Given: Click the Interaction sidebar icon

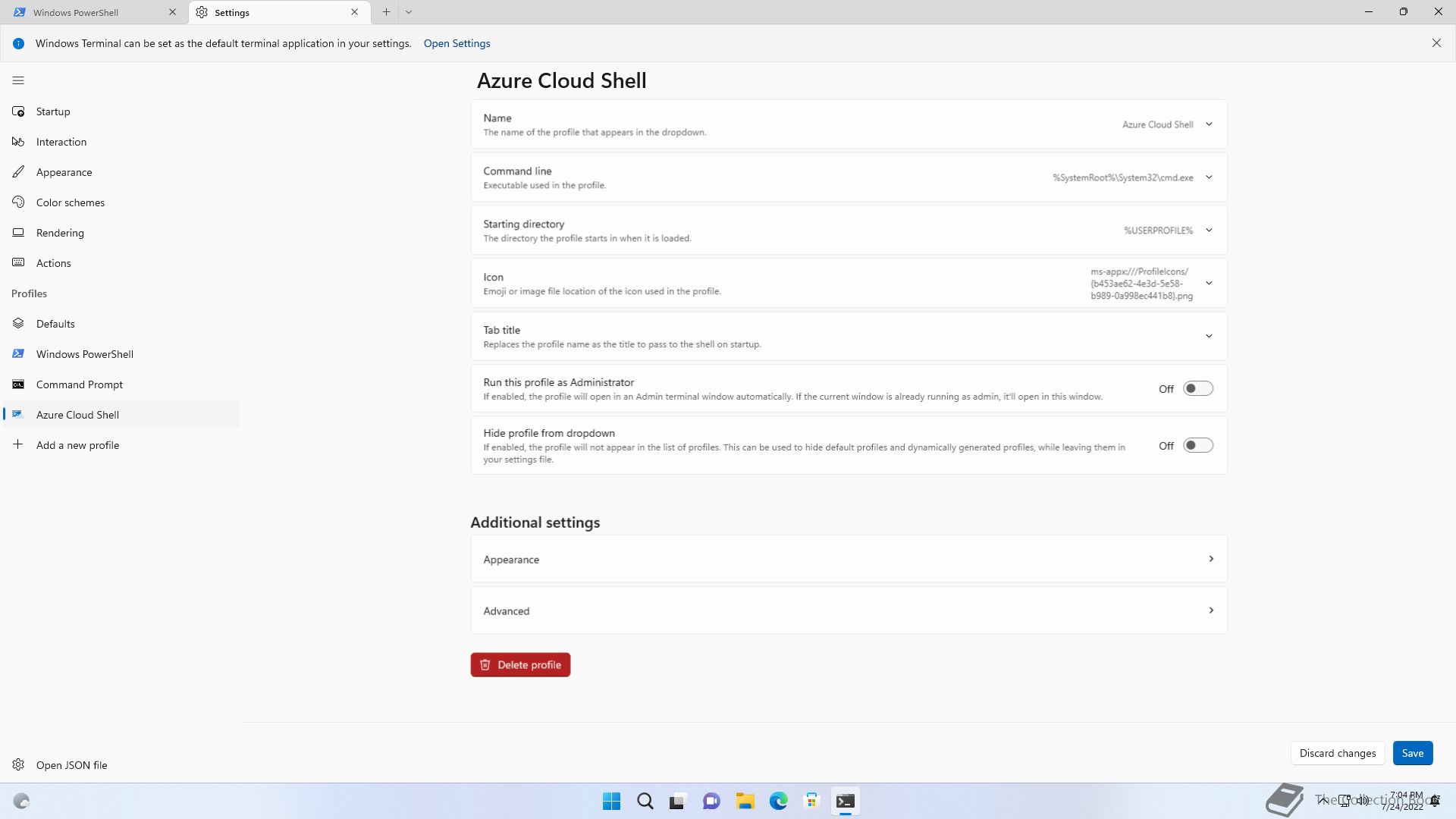Looking at the screenshot, I should pyautogui.click(x=18, y=142).
